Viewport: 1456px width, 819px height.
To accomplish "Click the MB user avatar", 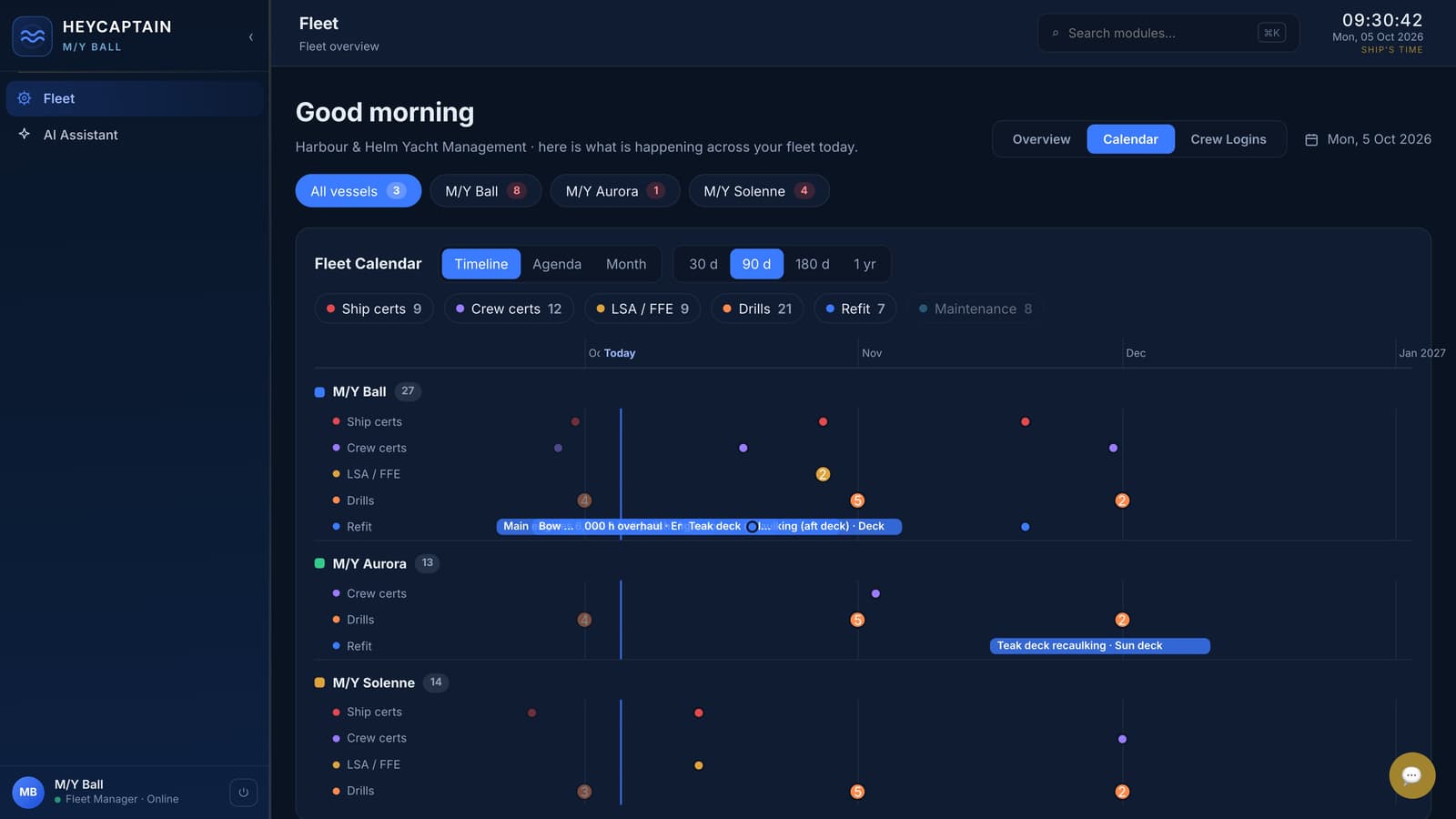I will 28,792.
